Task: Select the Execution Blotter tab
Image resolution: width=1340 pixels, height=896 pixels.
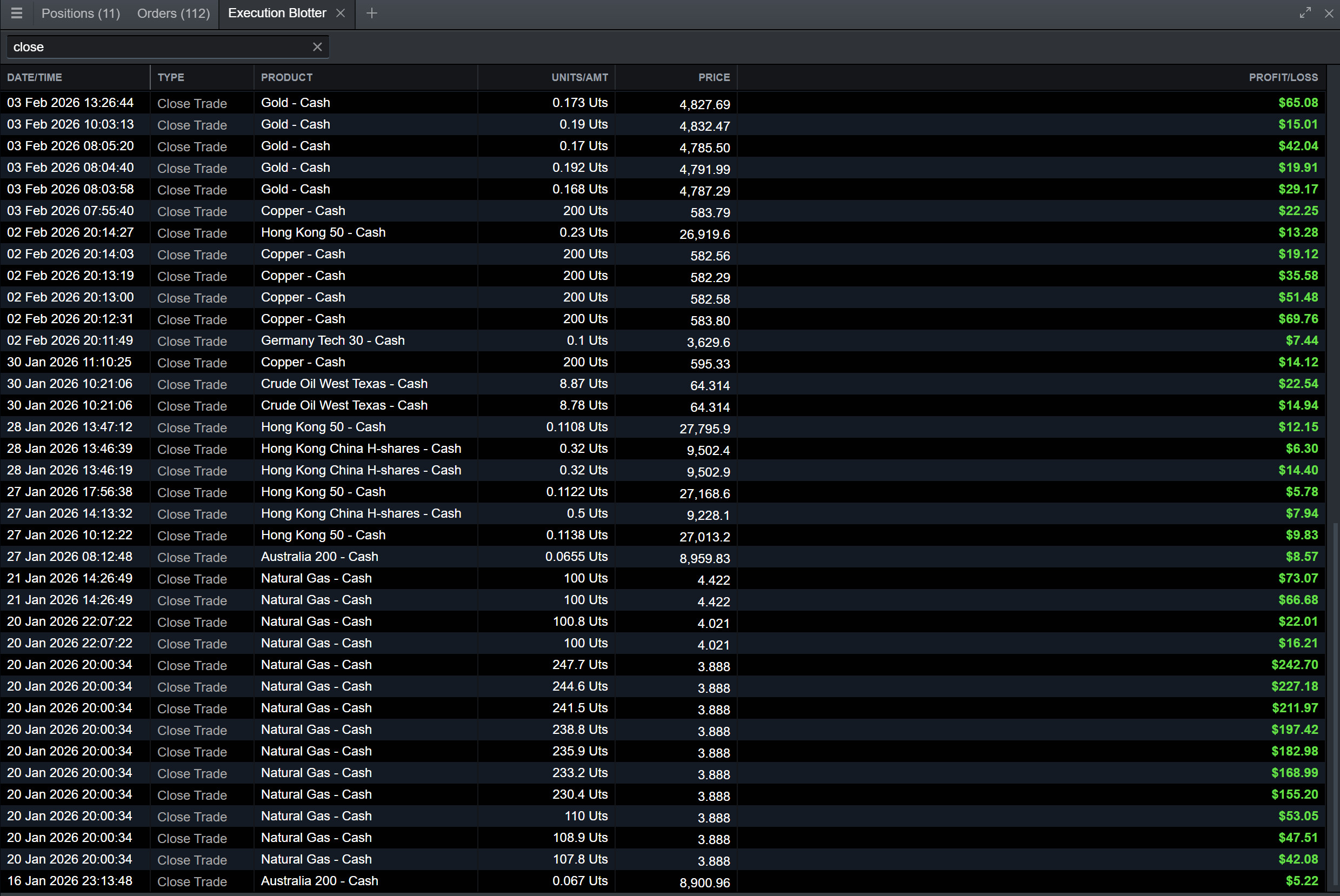Action: 277,13
